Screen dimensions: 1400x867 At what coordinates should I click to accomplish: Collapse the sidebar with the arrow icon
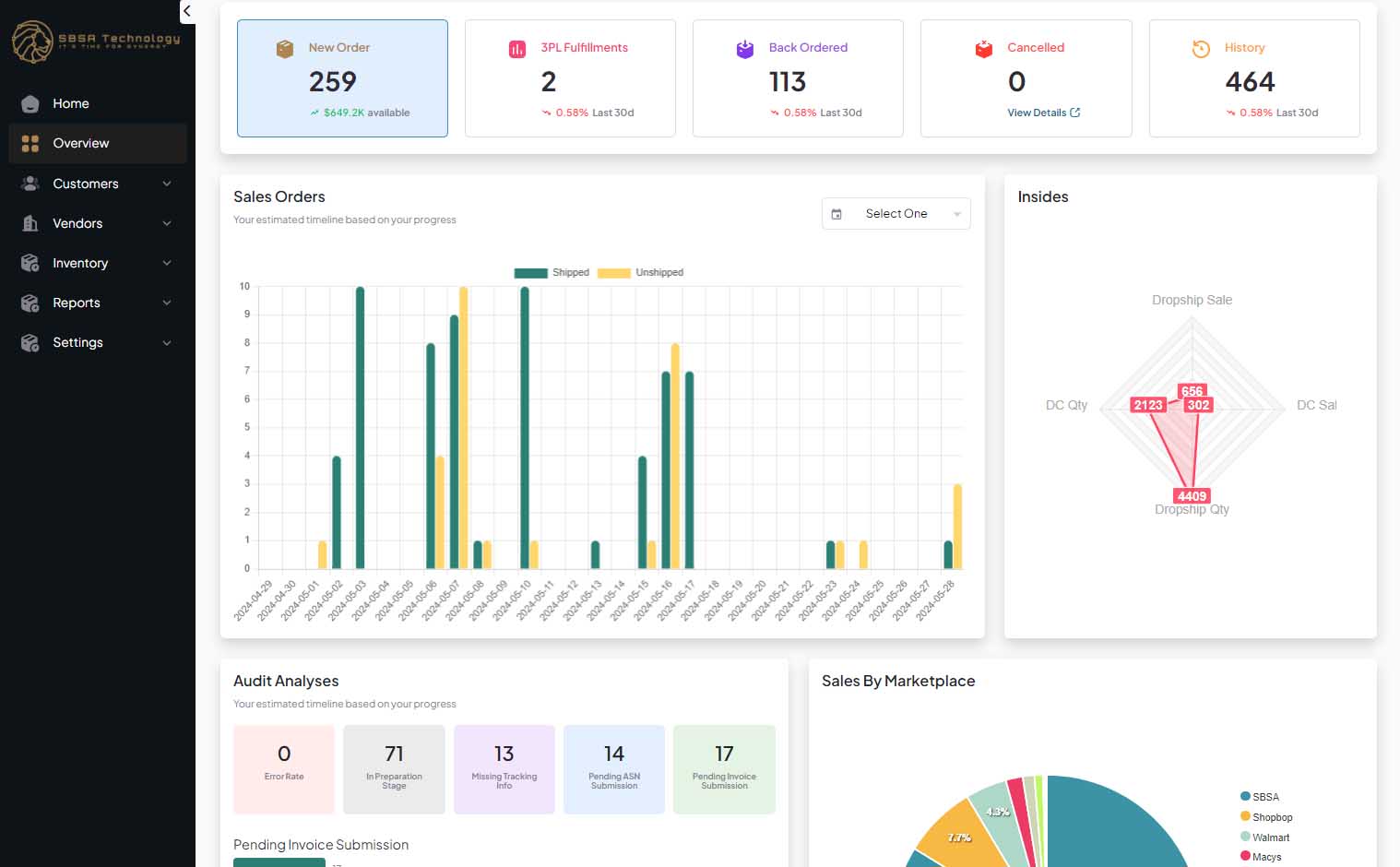(x=187, y=11)
